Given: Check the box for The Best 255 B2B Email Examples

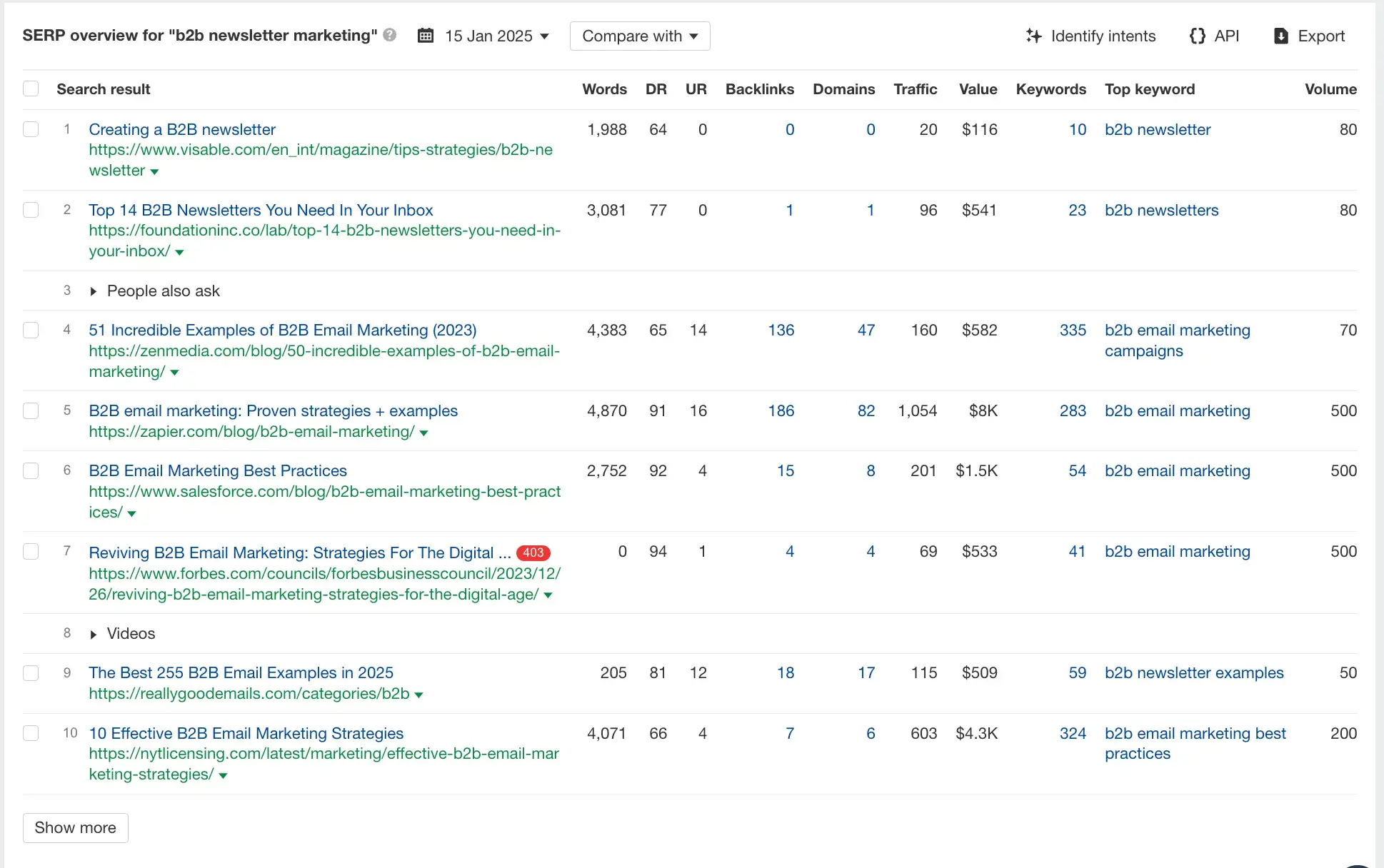Looking at the screenshot, I should (x=31, y=672).
